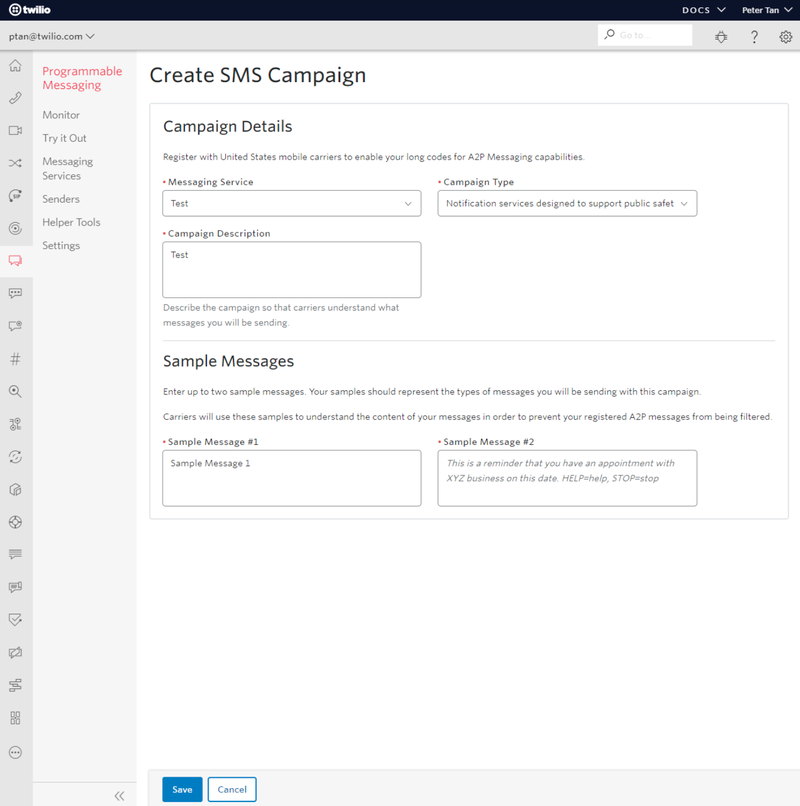Open the Home dashboard icon in sidebar

click(x=15, y=66)
